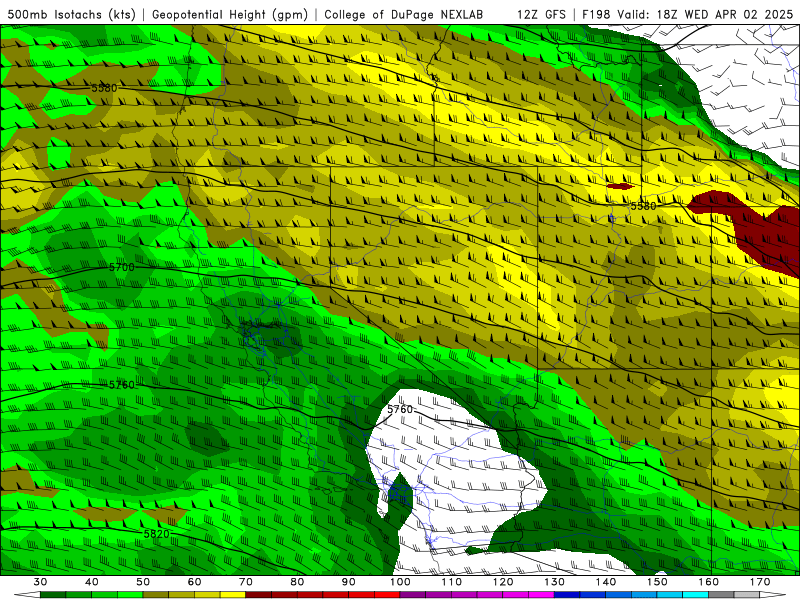Click "College of DuPage NEXLAB" in header
This screenshot has height=600, width=800.
click(x=404, y=15)
